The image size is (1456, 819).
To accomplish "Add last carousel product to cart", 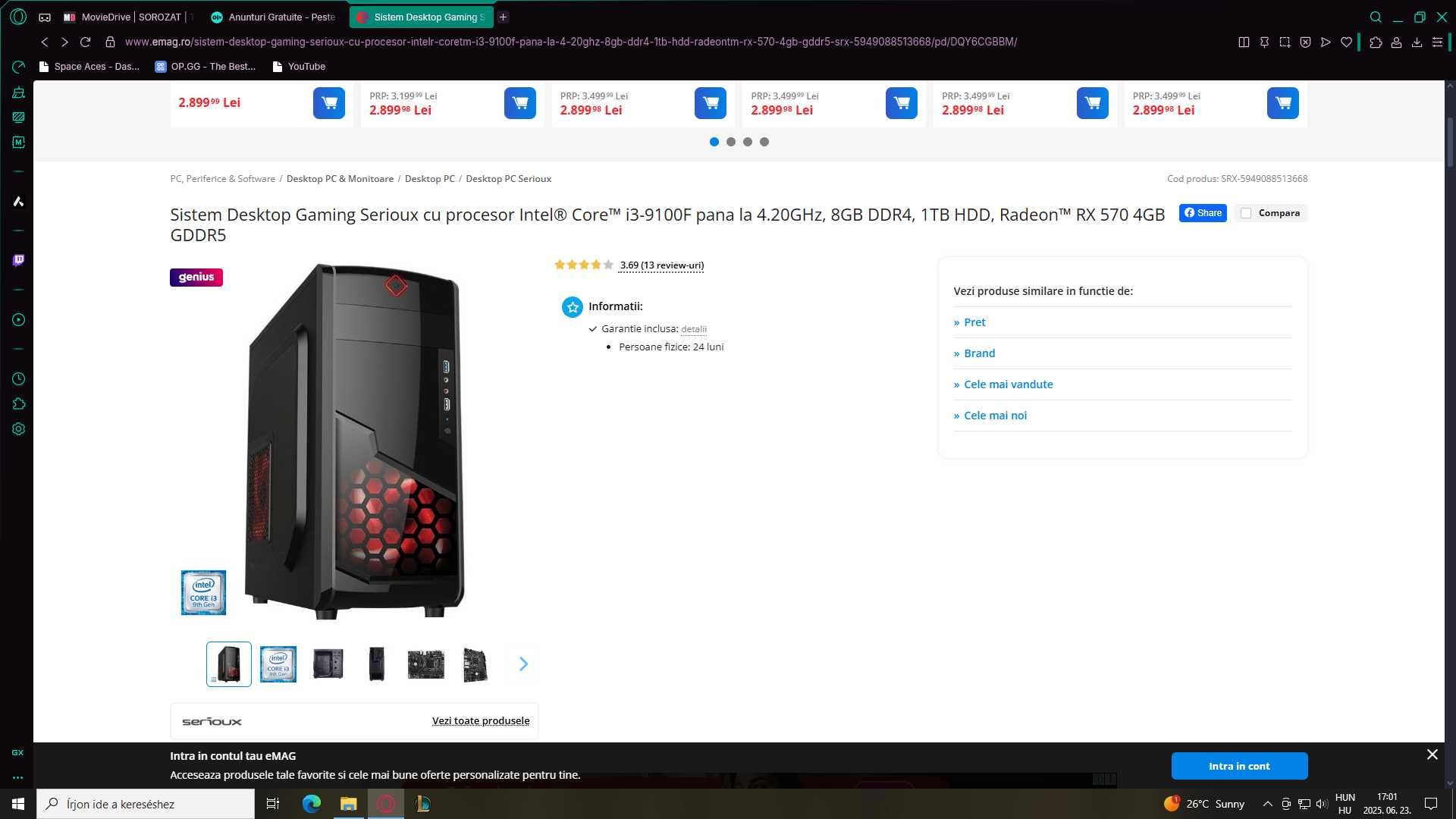I will pyautogui.click(x=1283, y=103).
